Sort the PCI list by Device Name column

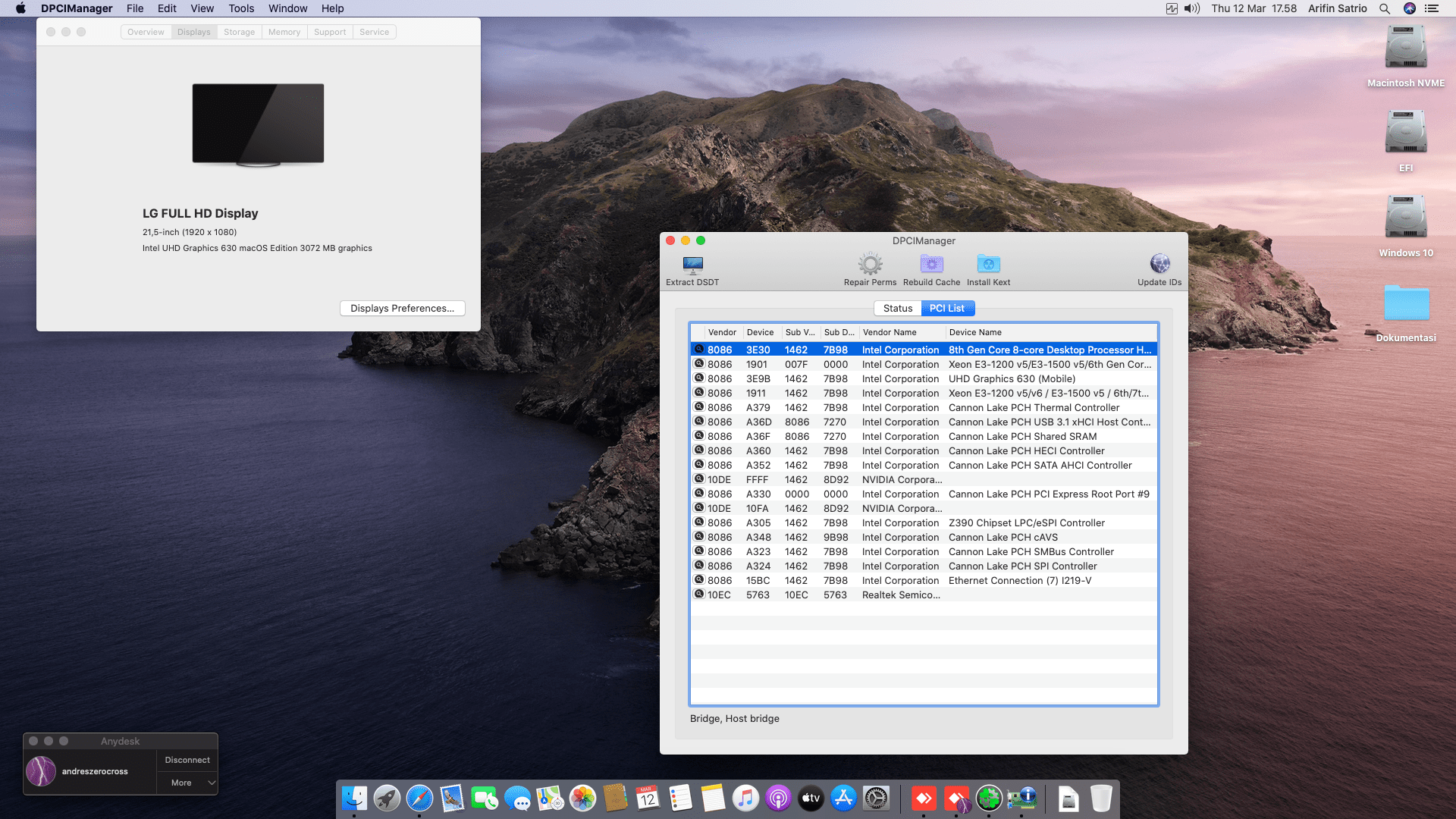pos(1051,332)
